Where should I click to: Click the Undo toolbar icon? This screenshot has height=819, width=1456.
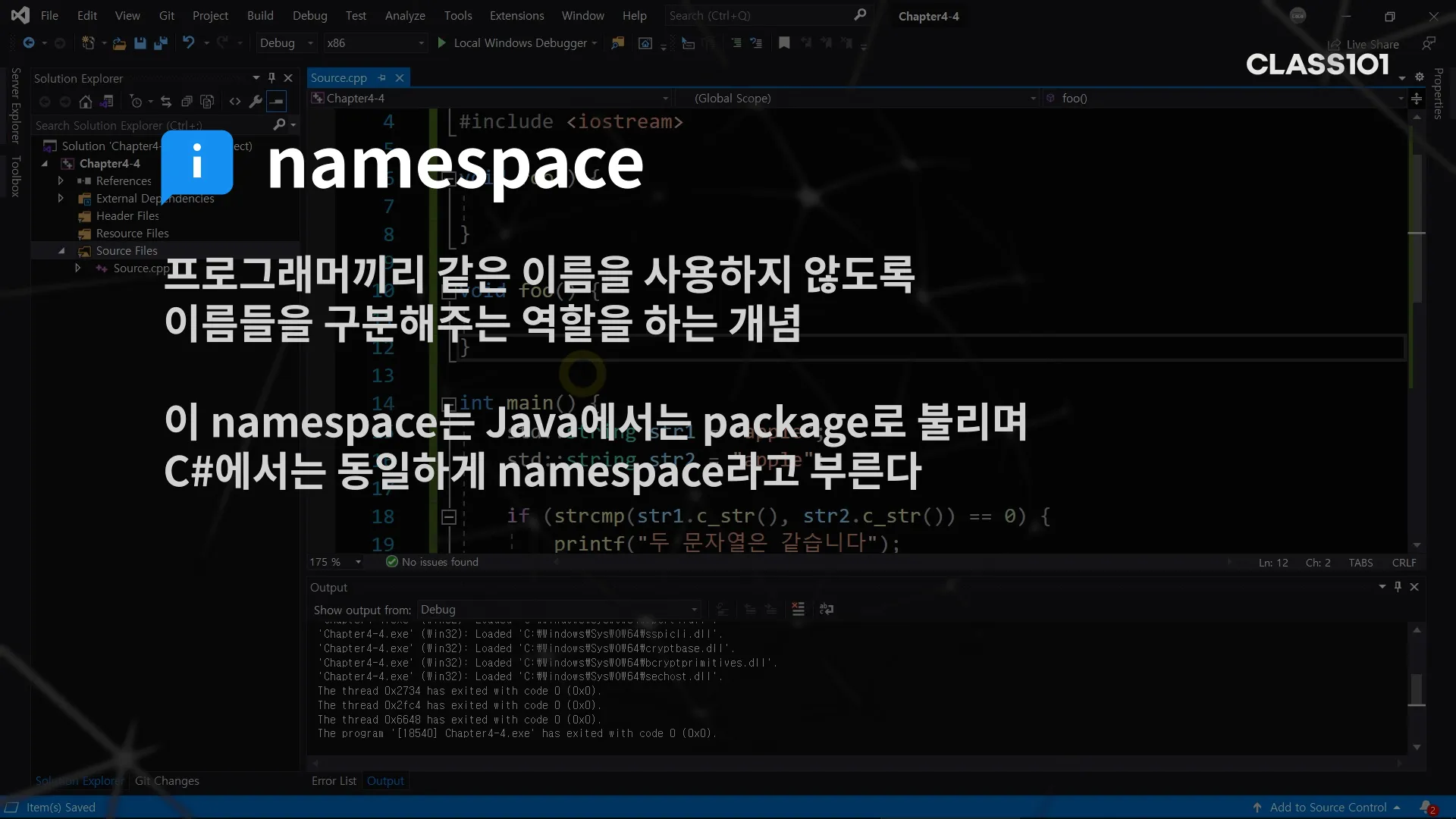189,43
